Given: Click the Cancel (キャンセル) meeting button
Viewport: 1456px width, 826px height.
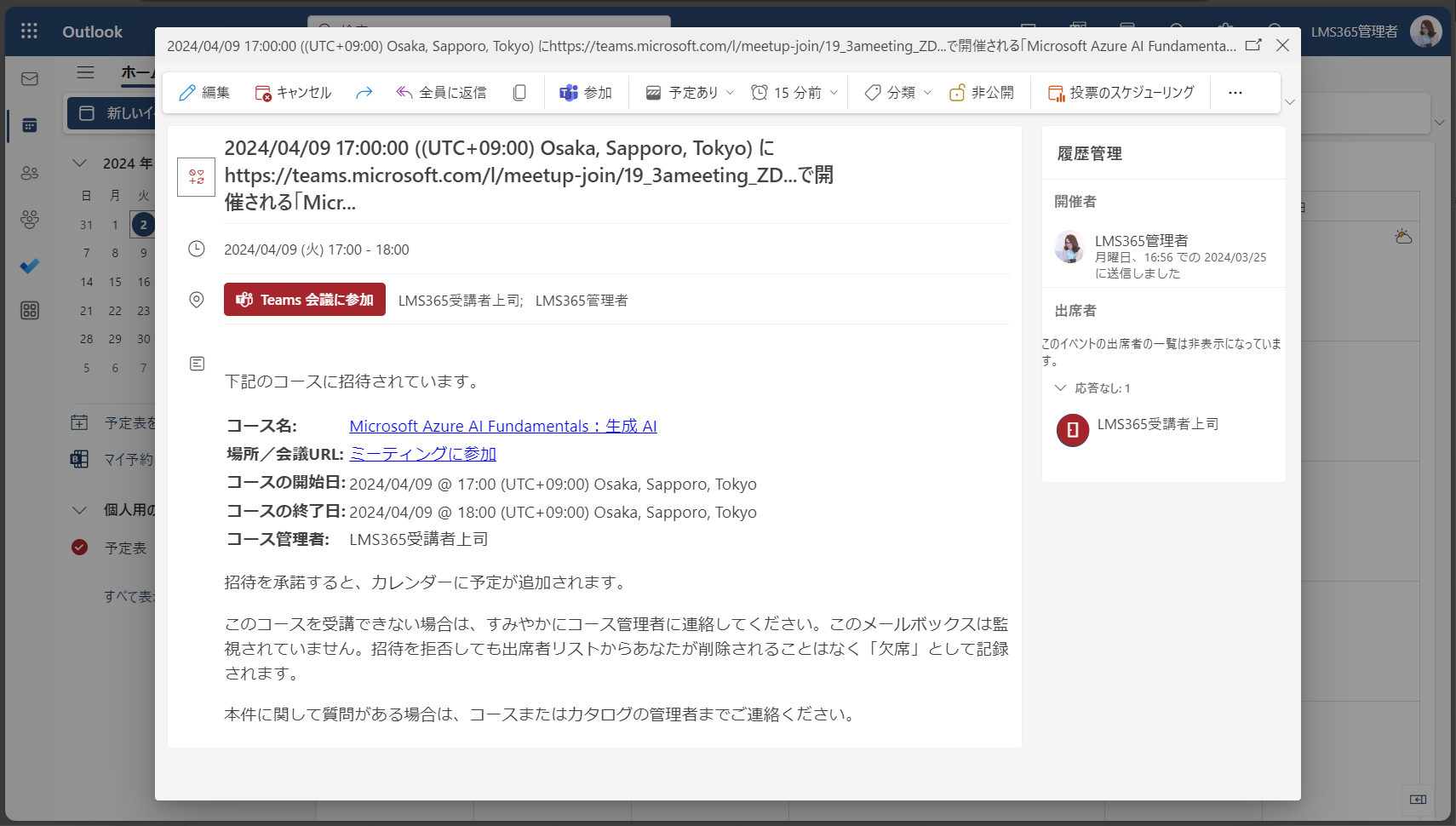Looking at the screenshot, I should 293,93.
